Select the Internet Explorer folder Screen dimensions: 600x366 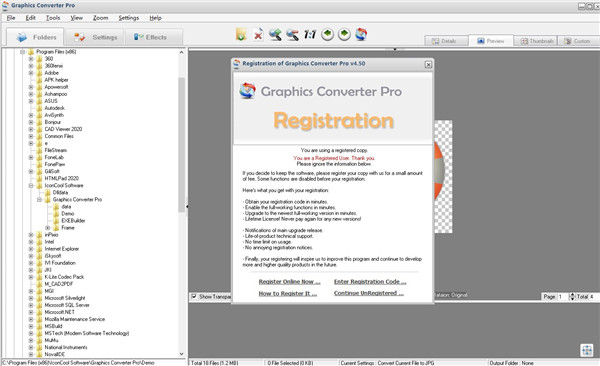(x=62, y=249)
